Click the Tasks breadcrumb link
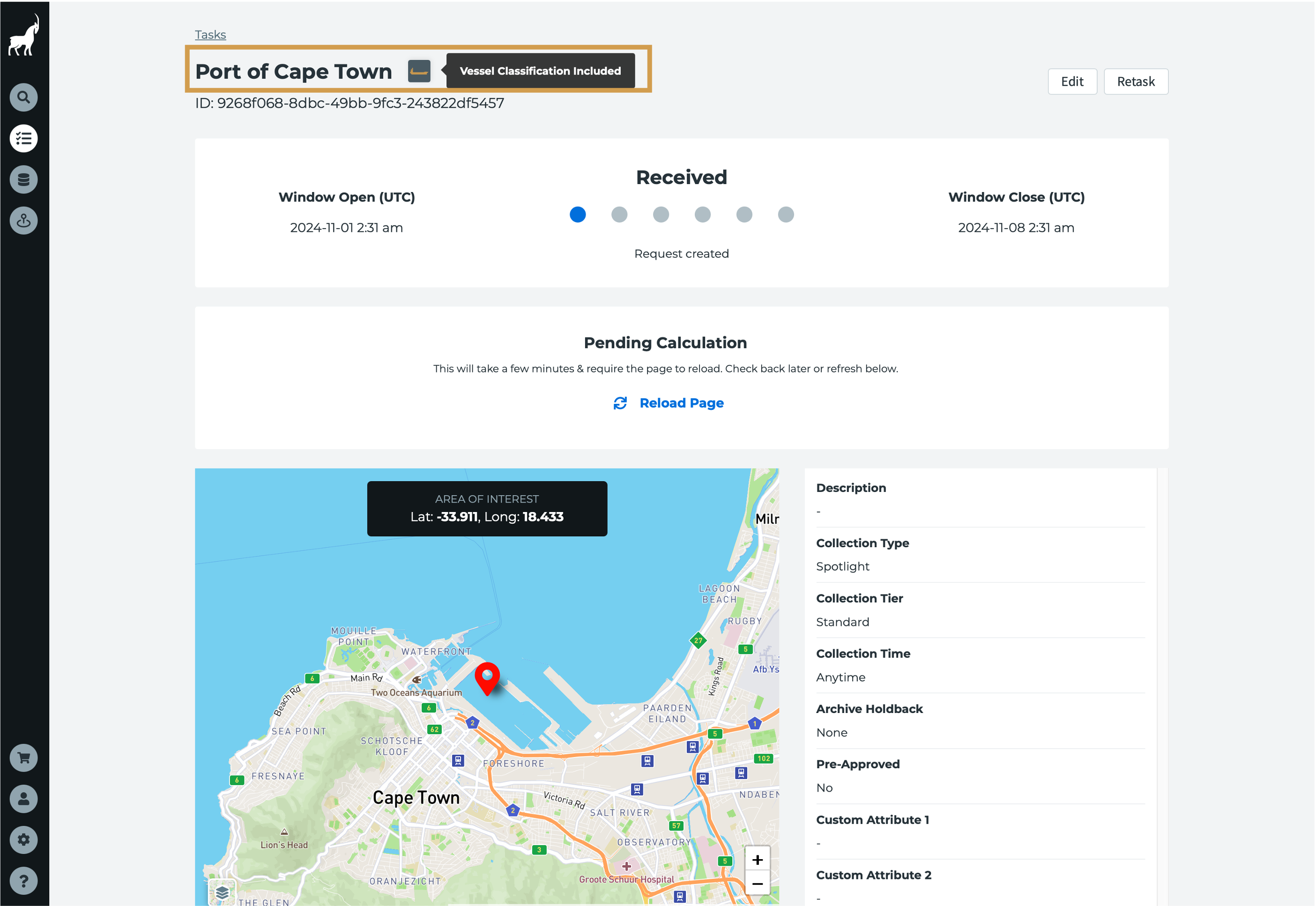This screenshot has height=906, width=1316. point(210,35)
